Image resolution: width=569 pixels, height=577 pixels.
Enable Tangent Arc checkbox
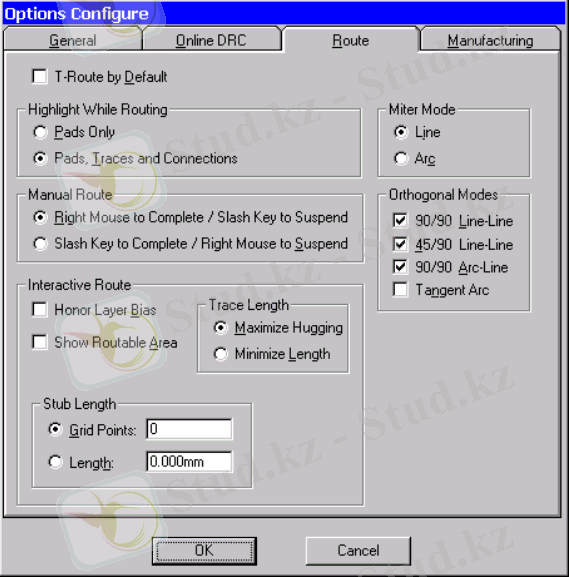click(400, 290)
